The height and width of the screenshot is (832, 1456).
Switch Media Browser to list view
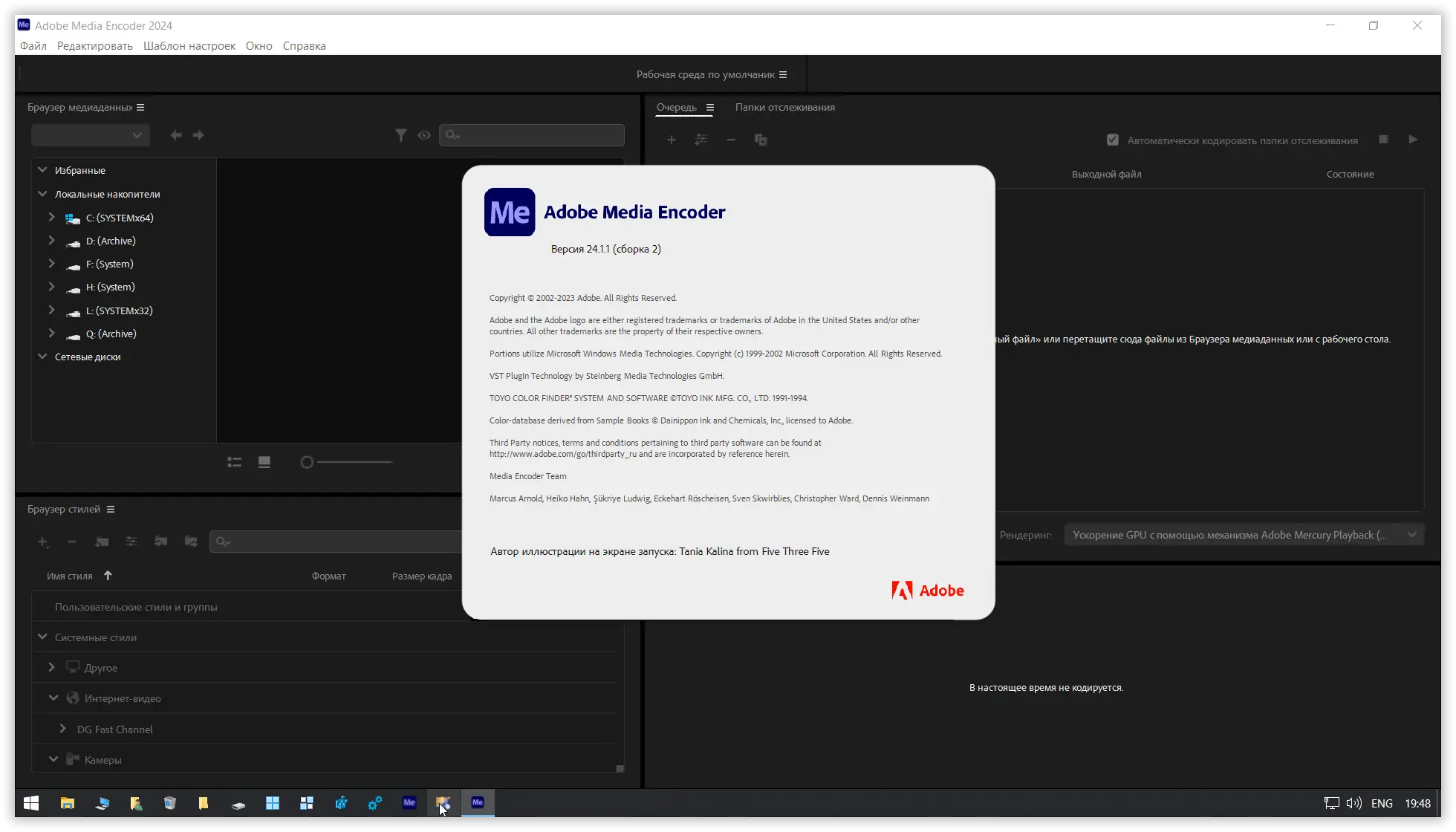(234, 462)
